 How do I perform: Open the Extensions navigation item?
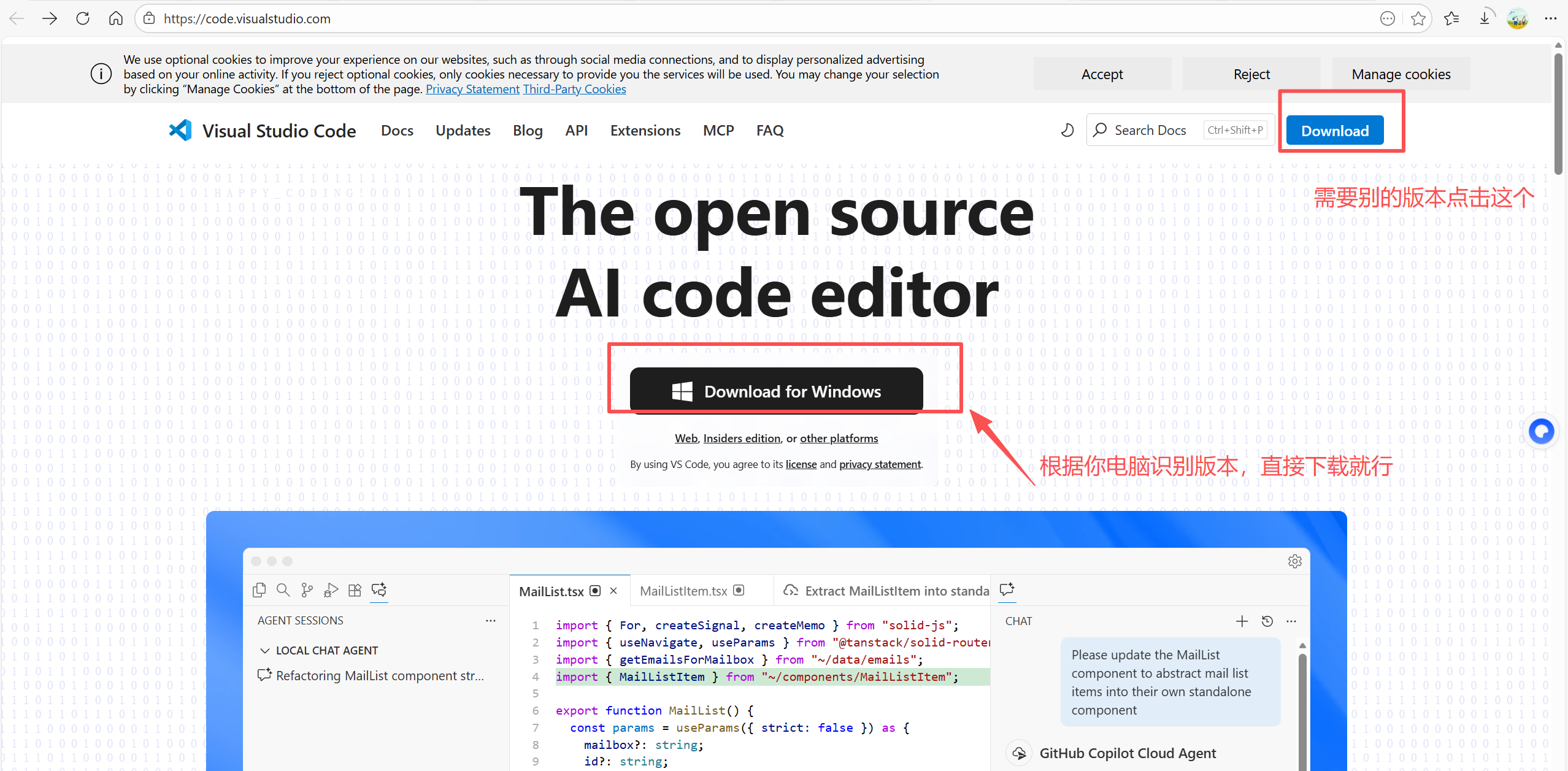click(645, 131)
